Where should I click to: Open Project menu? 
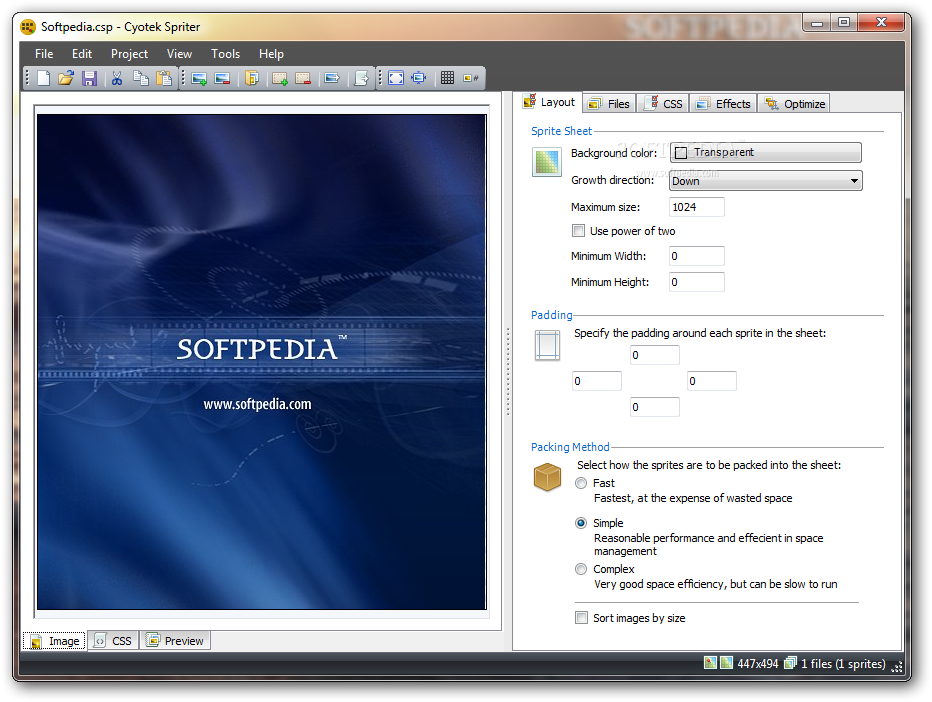pos(130,54)
